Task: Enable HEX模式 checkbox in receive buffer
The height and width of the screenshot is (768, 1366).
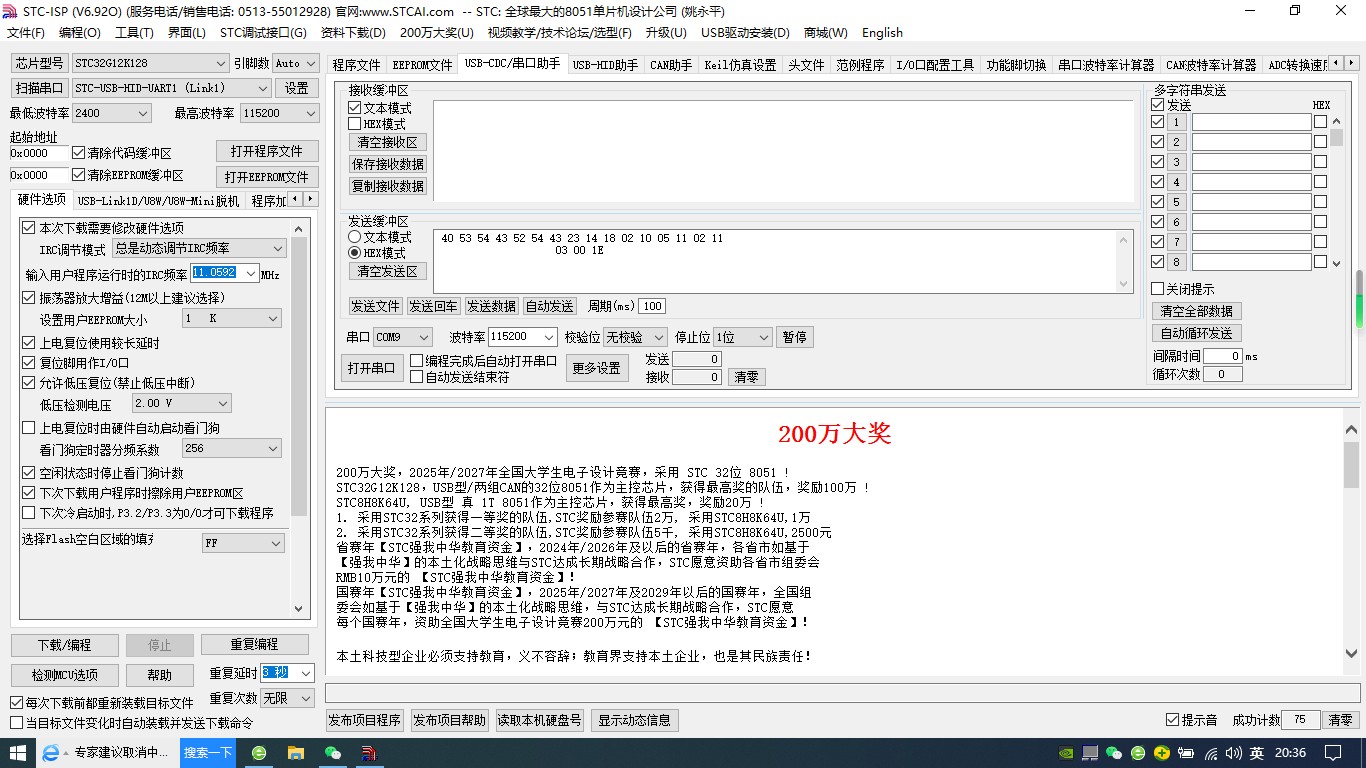Action: (354, 124)
